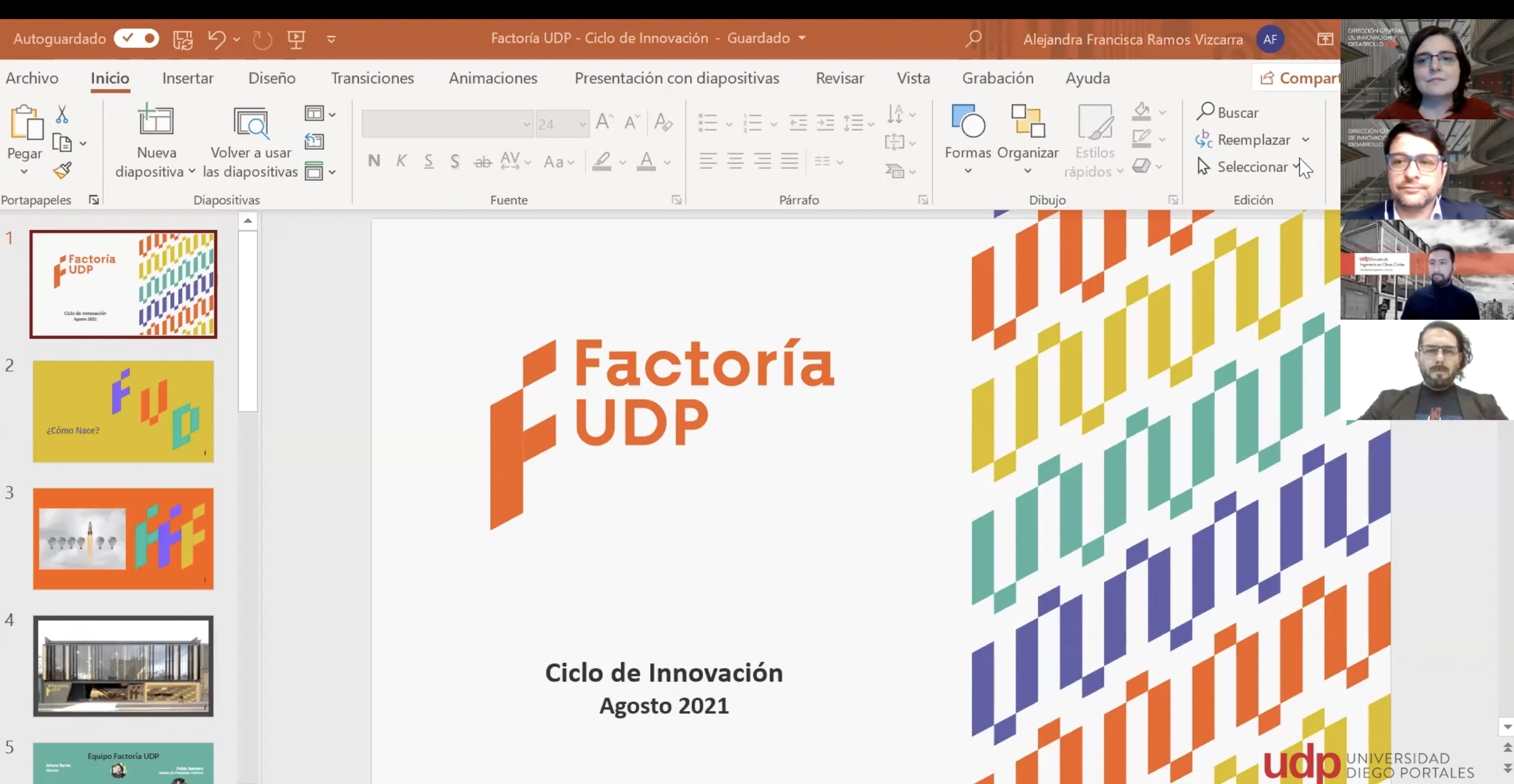Screen dimensions: 1514x784
Task: Click Volver a usar las diapositivas
Action: [251, 142]
